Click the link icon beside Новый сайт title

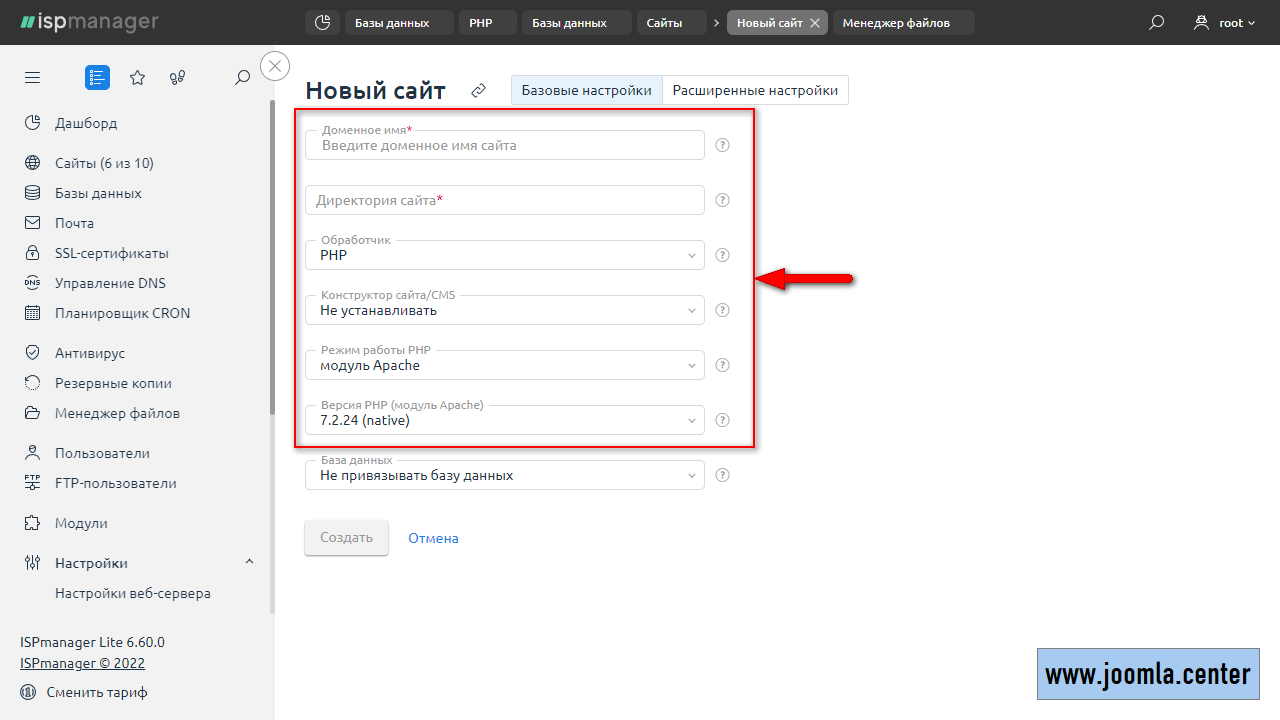tap(479, 91)
